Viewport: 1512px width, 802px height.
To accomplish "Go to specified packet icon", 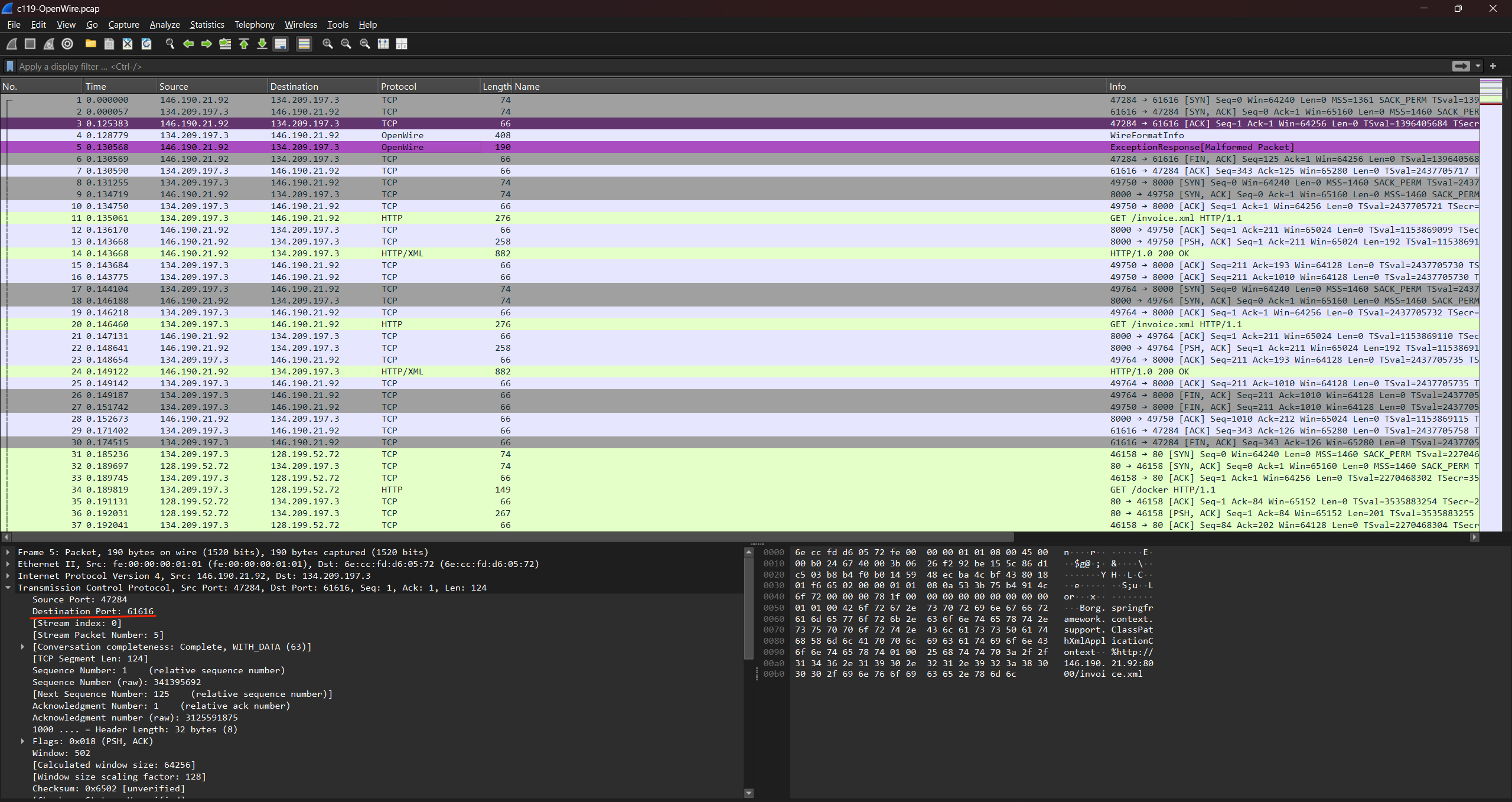I will [225, 44].
